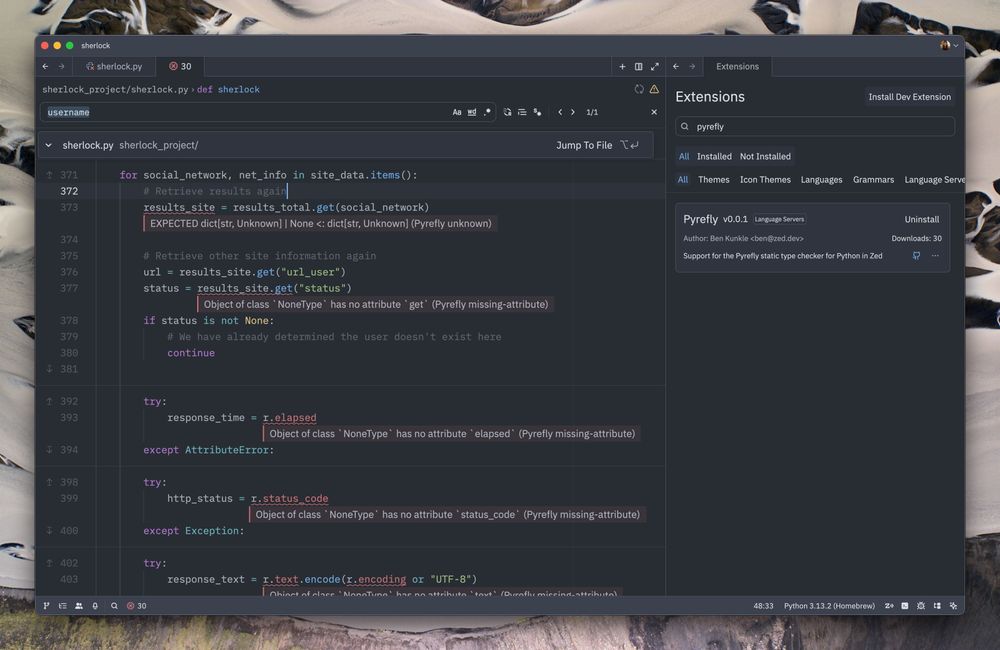The width and height of the screenshot is (1000, 650).
Task: Expand excerpt above line 392
Action: pyautogui.click(x=49, y=401)
